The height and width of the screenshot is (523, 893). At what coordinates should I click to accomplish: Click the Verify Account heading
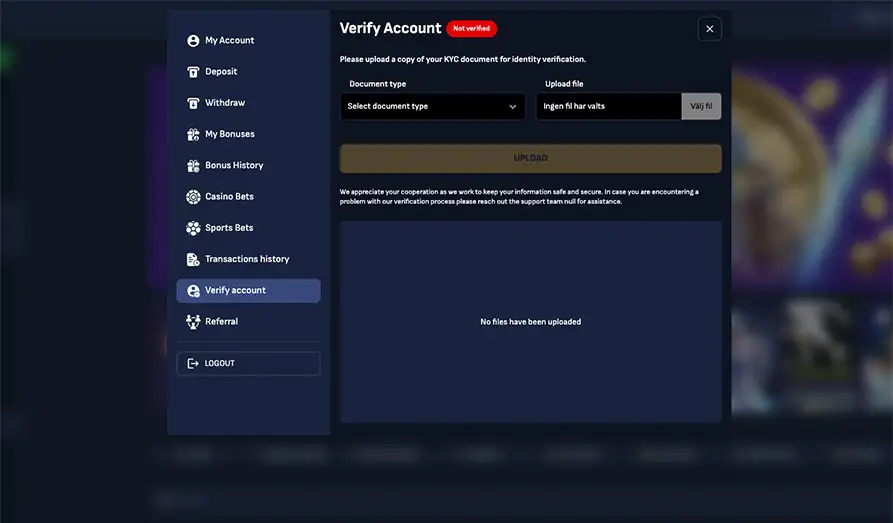point(390,28)
